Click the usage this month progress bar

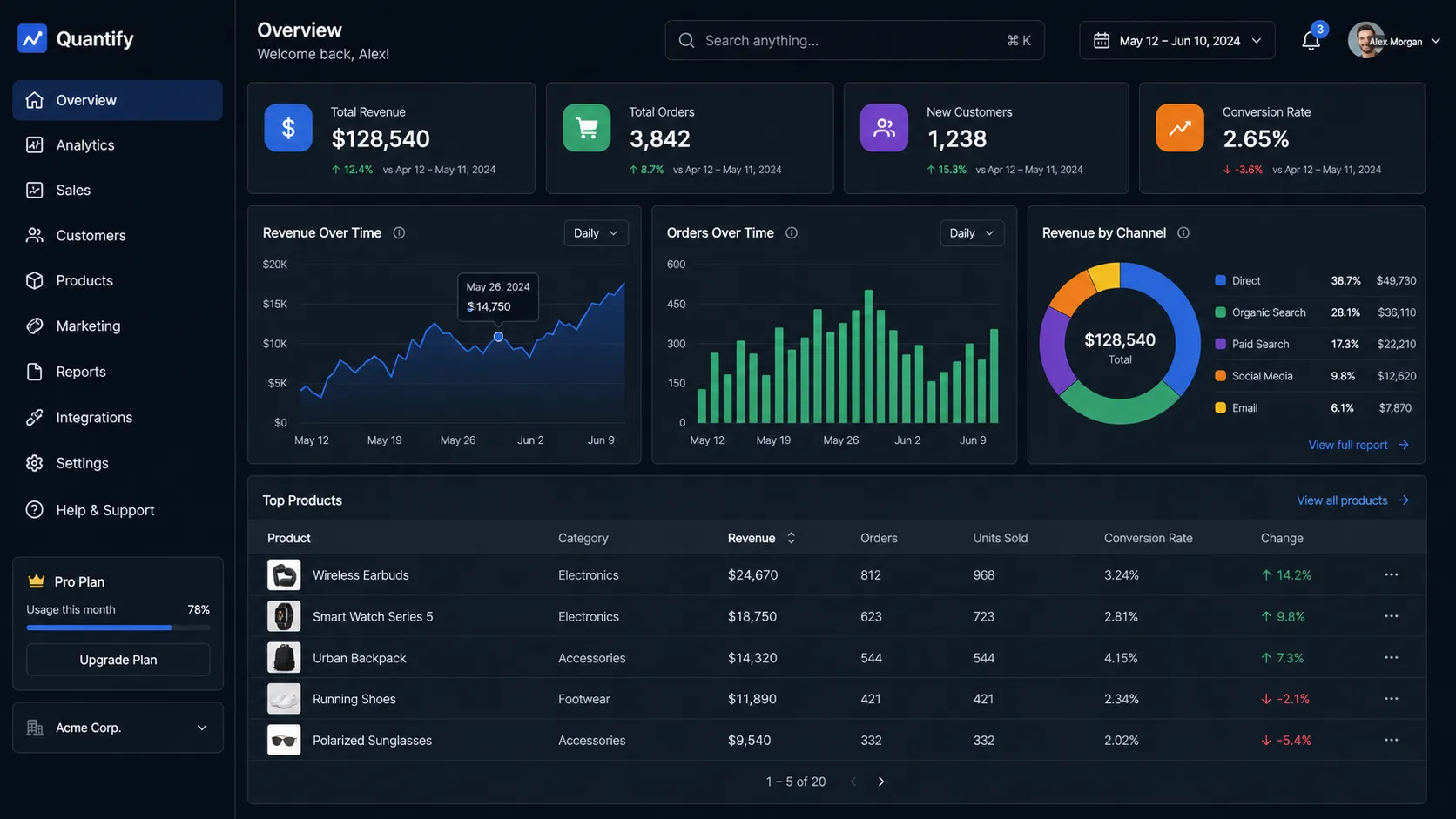pyautogui.click(x=118, y=628)
